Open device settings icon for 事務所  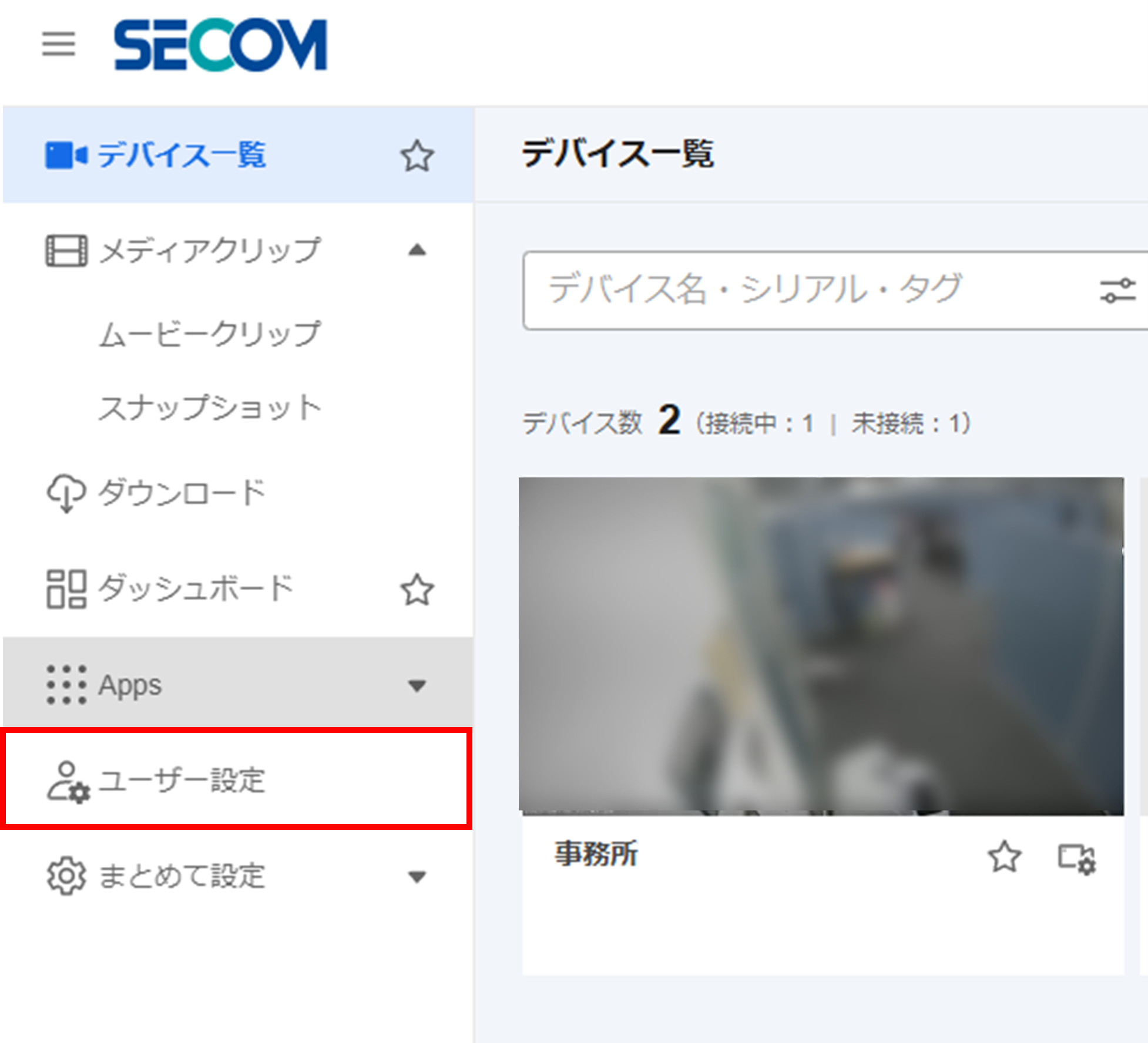[x=1077, y=859]
